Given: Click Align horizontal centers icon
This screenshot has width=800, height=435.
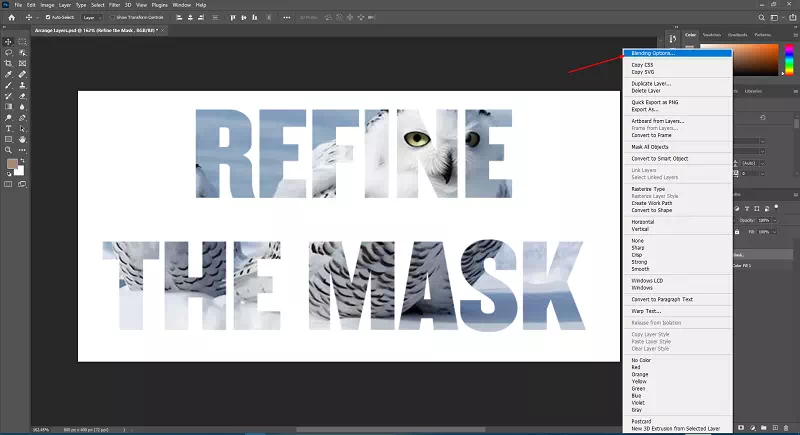Looking at the screenshot, I should tap(190, 17).
